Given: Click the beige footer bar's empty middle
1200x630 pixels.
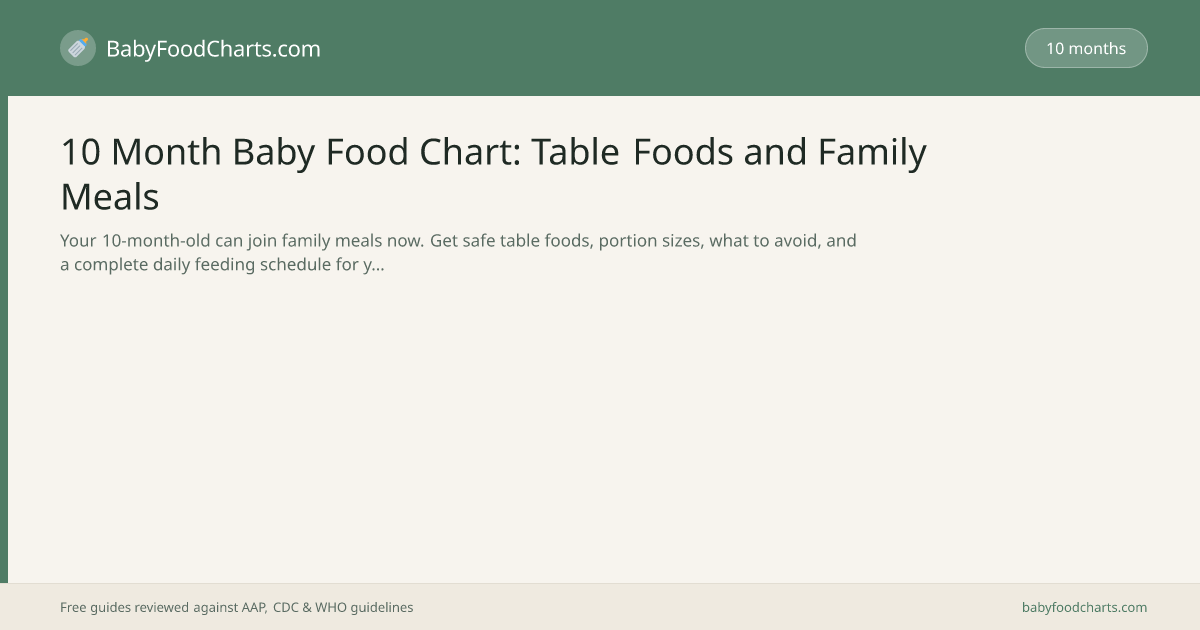Looking at the screenshot, I should (715, 607).
